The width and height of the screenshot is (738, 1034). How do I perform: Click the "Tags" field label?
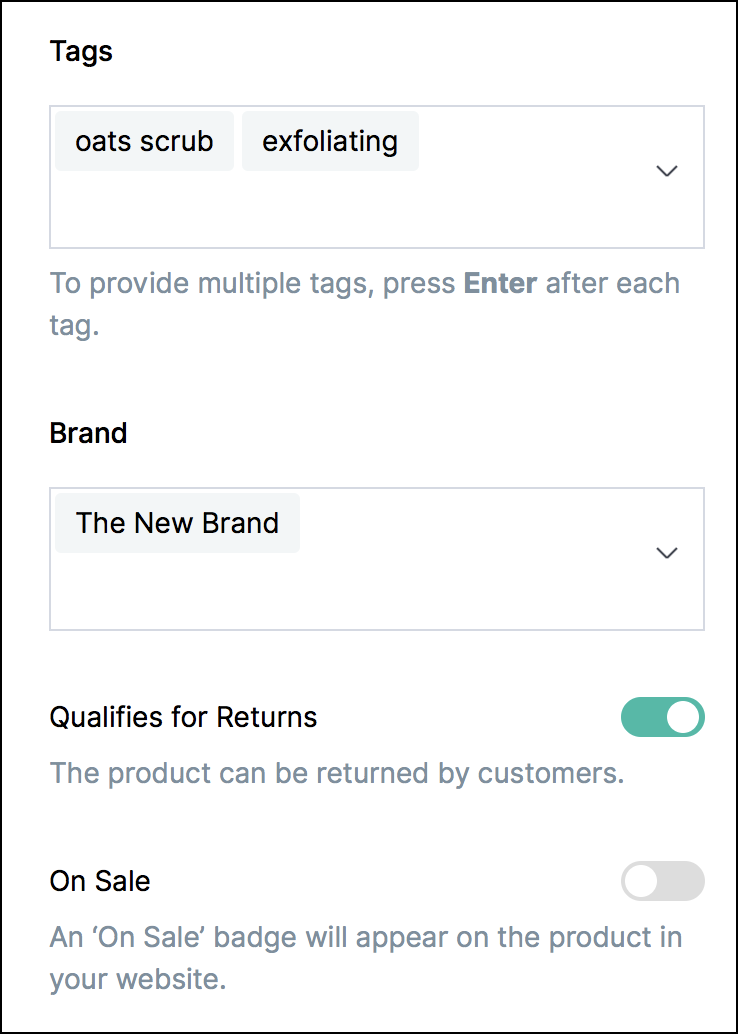pos(81,52)
